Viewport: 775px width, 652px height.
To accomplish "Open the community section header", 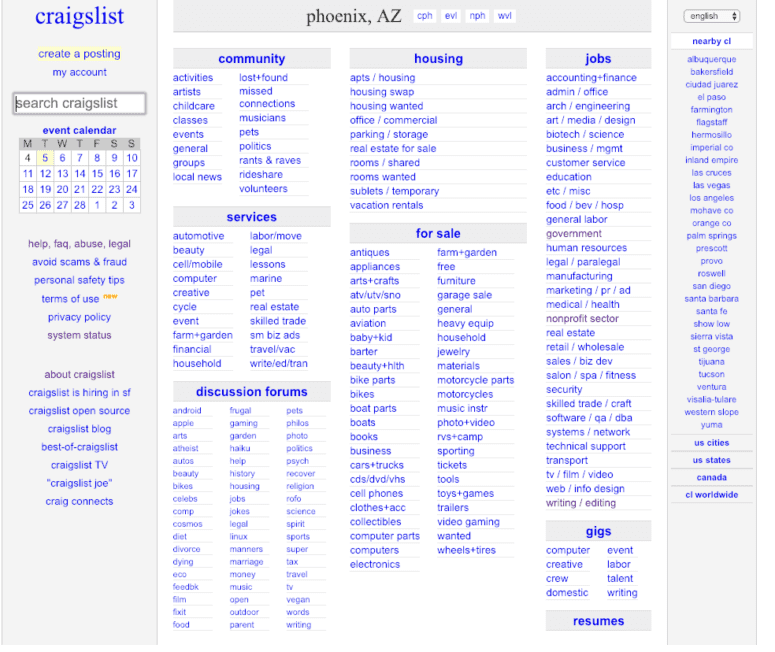I will (252, 59).
